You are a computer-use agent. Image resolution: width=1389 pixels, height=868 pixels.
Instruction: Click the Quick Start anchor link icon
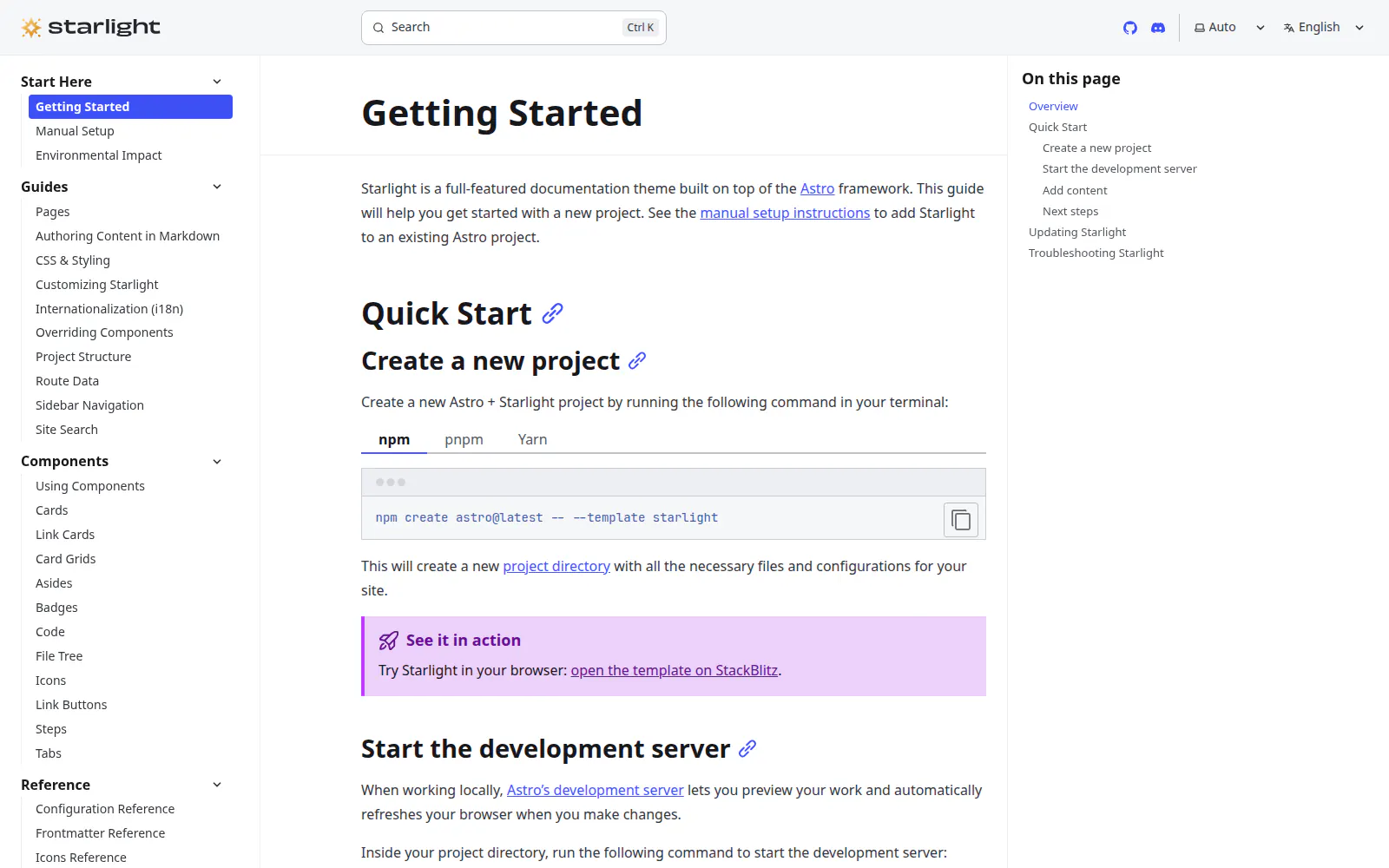(x=553, y=313)
